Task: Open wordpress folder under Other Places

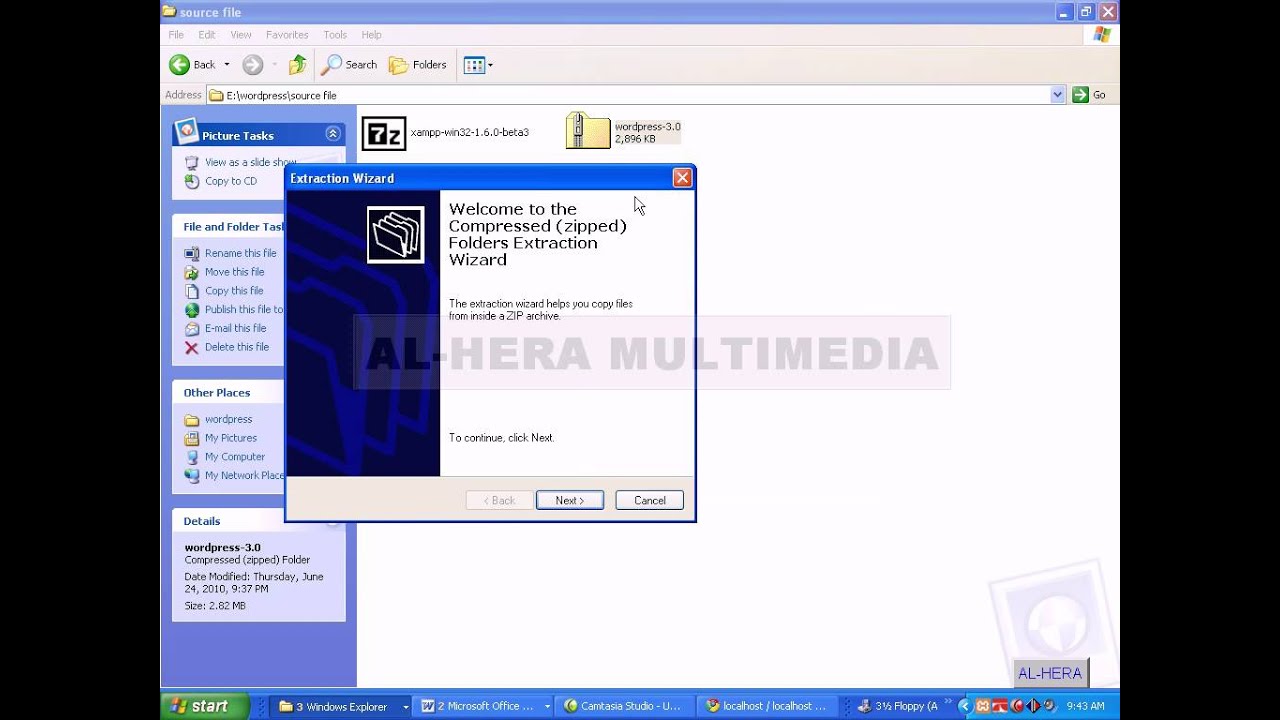Action: tap(228, 419)
